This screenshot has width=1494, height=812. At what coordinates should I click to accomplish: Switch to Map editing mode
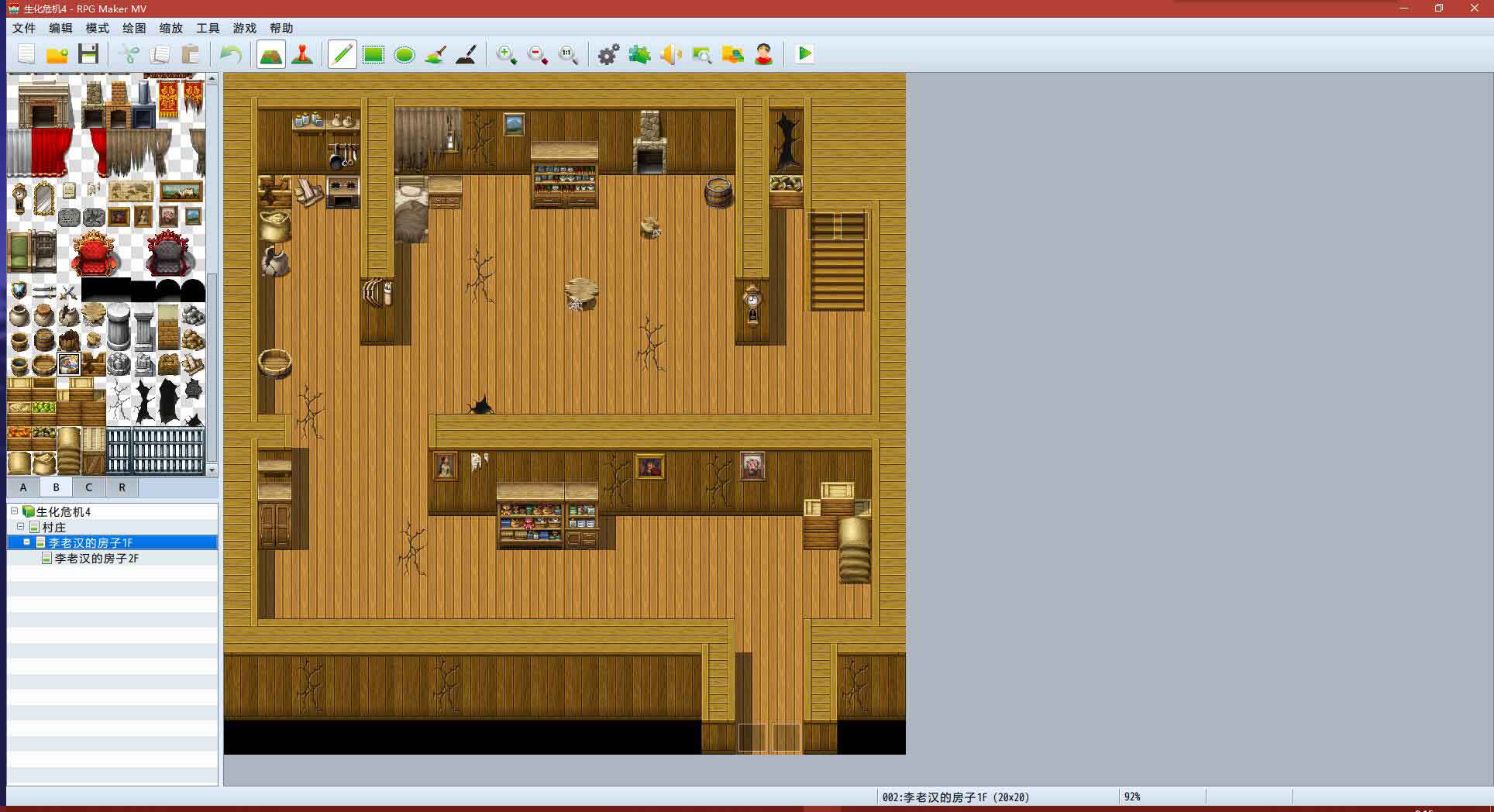click(x=270, y=54)
